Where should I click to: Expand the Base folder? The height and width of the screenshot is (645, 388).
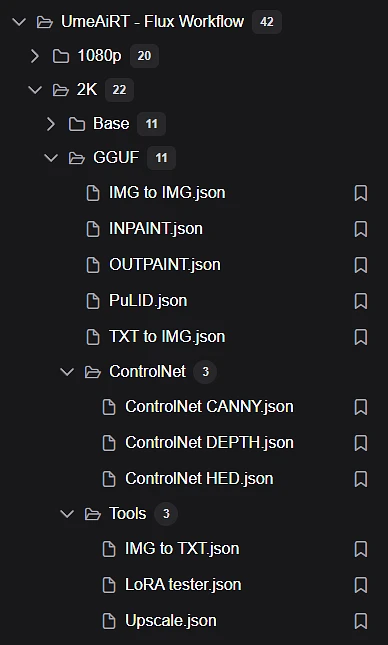pyautogui.click(x=51, y=124)
